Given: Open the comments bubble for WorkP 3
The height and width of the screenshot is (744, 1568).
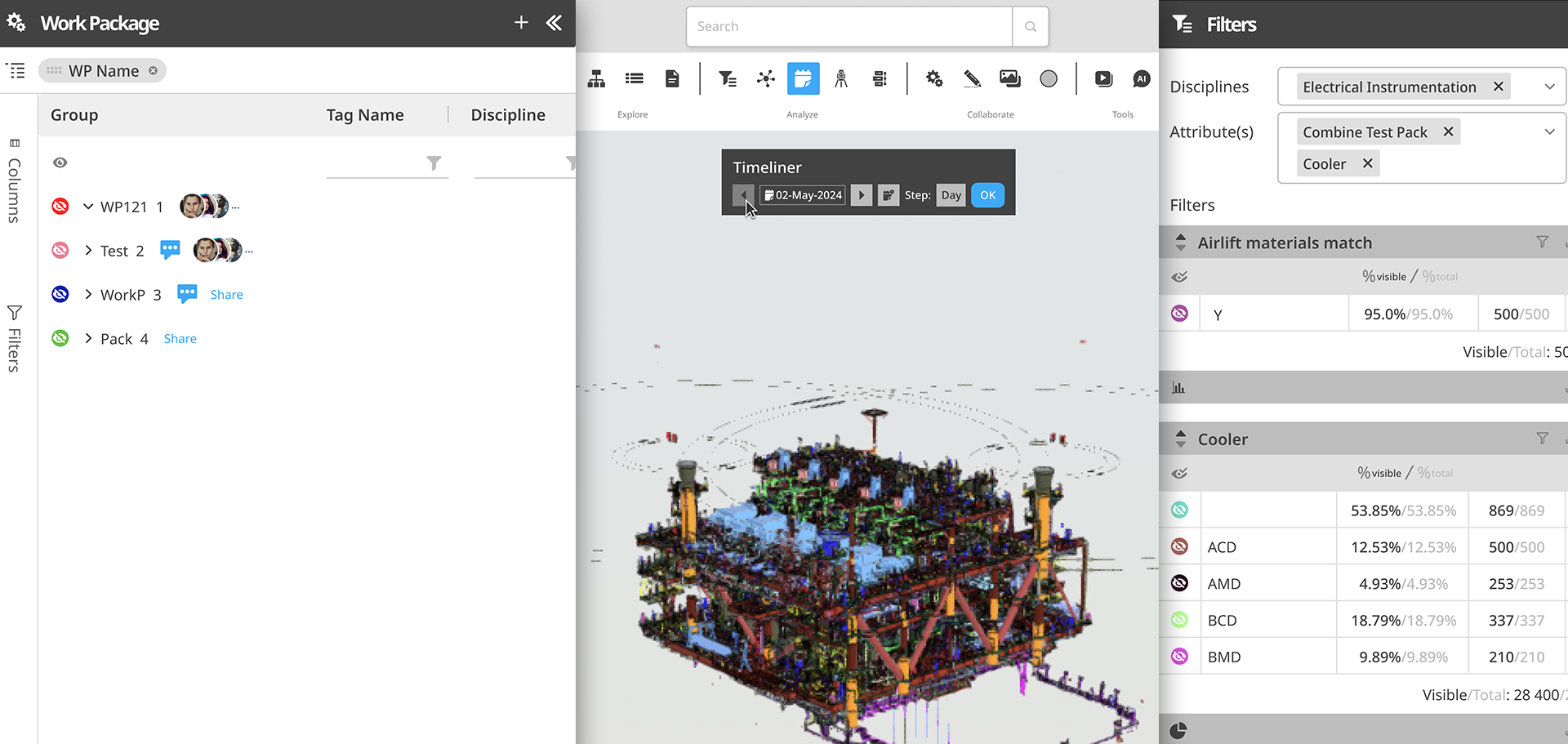Looking at the screenshot, I should pos(187,294).
